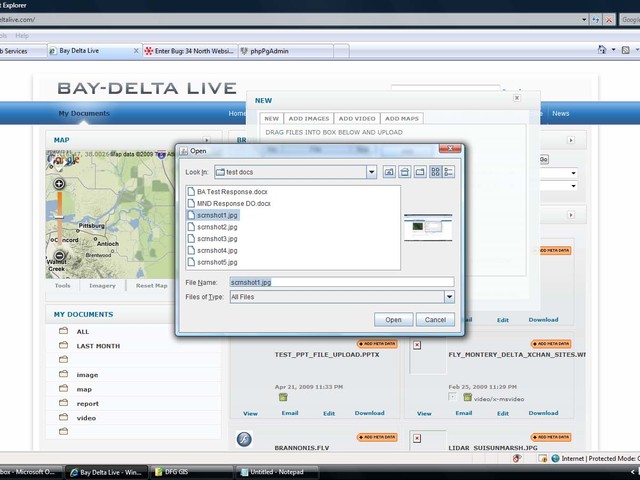The width and height of the screenshot is (640, 480).
Task: Refresh the page with address bar icon
Action: [596, 19]
